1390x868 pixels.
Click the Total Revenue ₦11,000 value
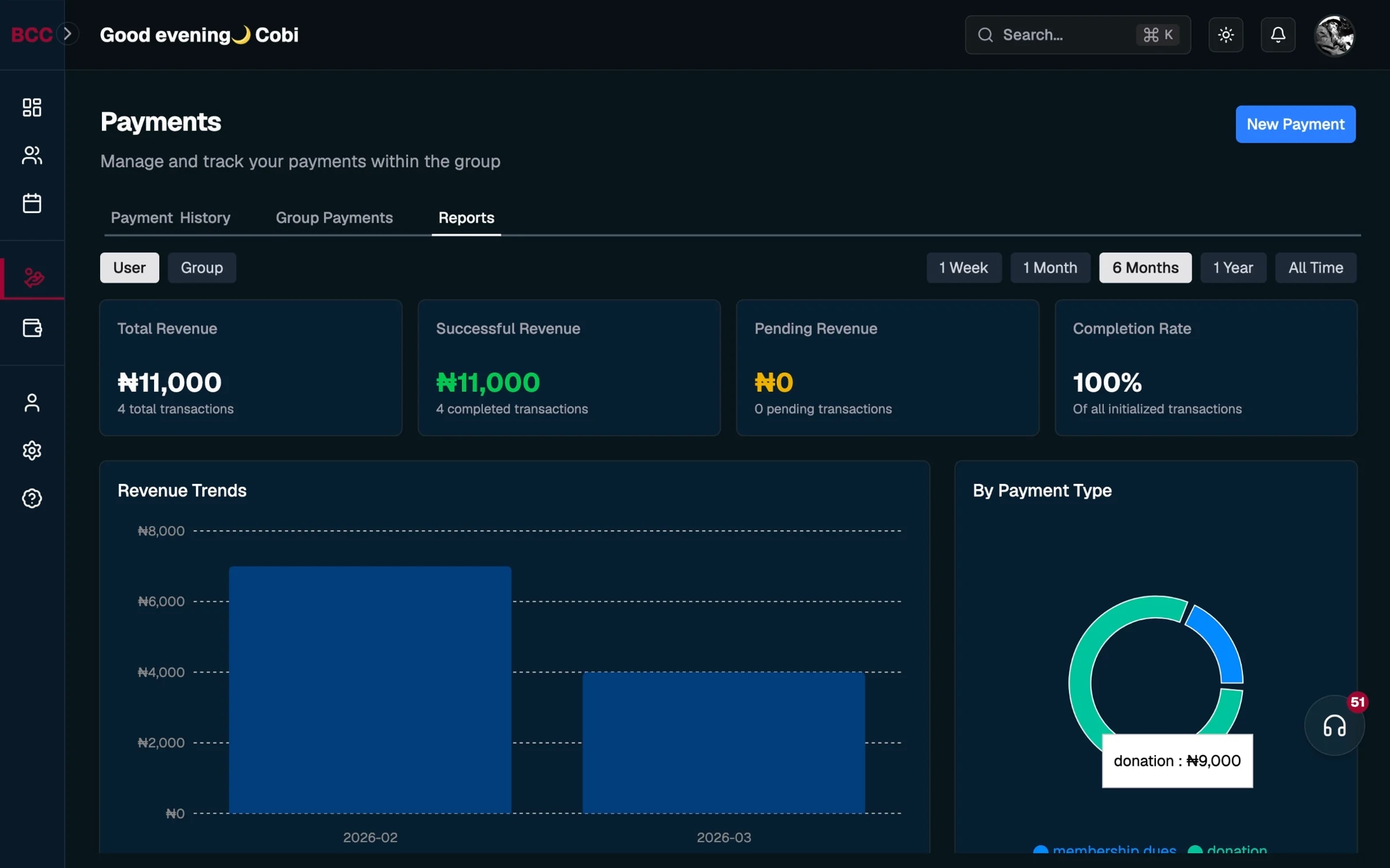[x=169, y=382]
